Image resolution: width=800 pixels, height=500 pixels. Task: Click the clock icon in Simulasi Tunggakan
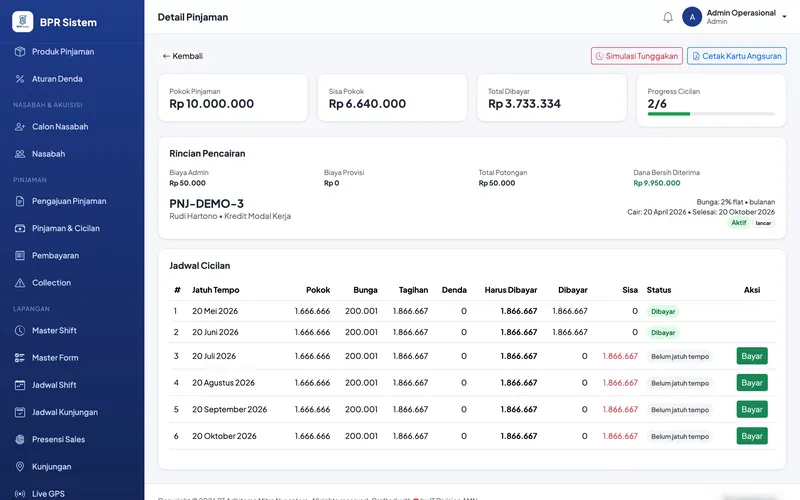(x=599, y=56)
